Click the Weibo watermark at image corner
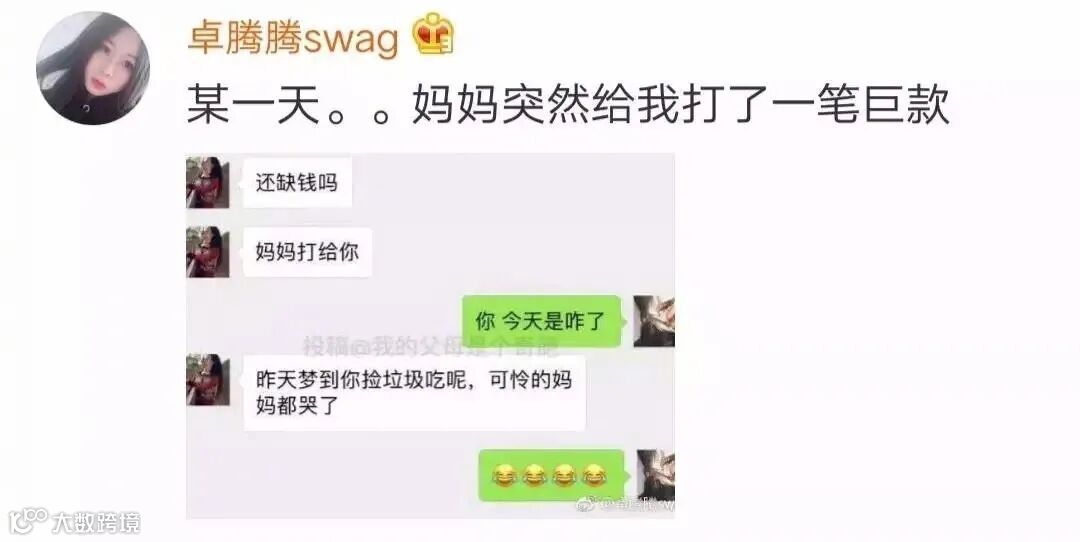The width and height of the screenshot is (1080, 542). 625,505
